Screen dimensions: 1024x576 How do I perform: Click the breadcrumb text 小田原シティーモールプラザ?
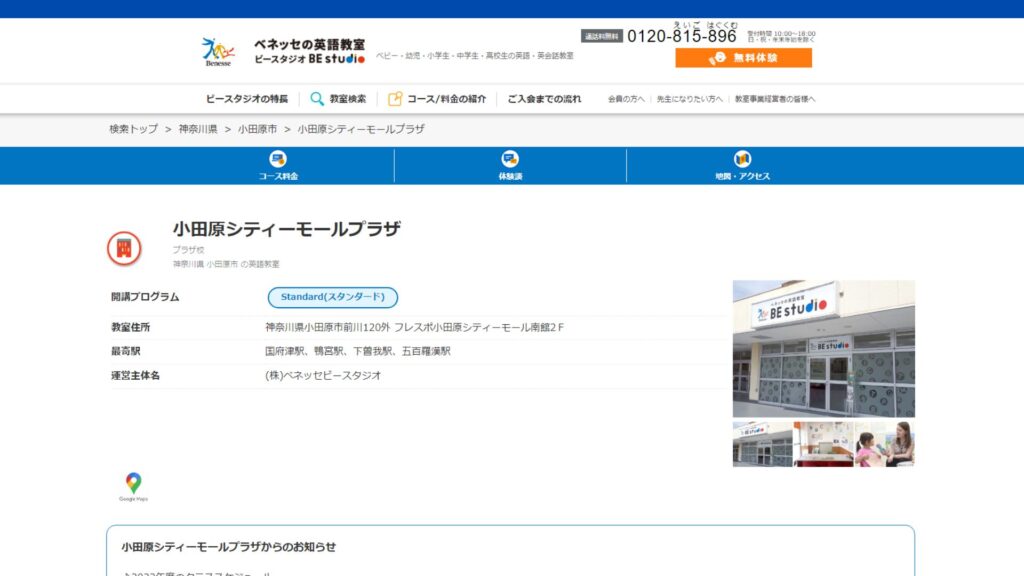[361, 129]
